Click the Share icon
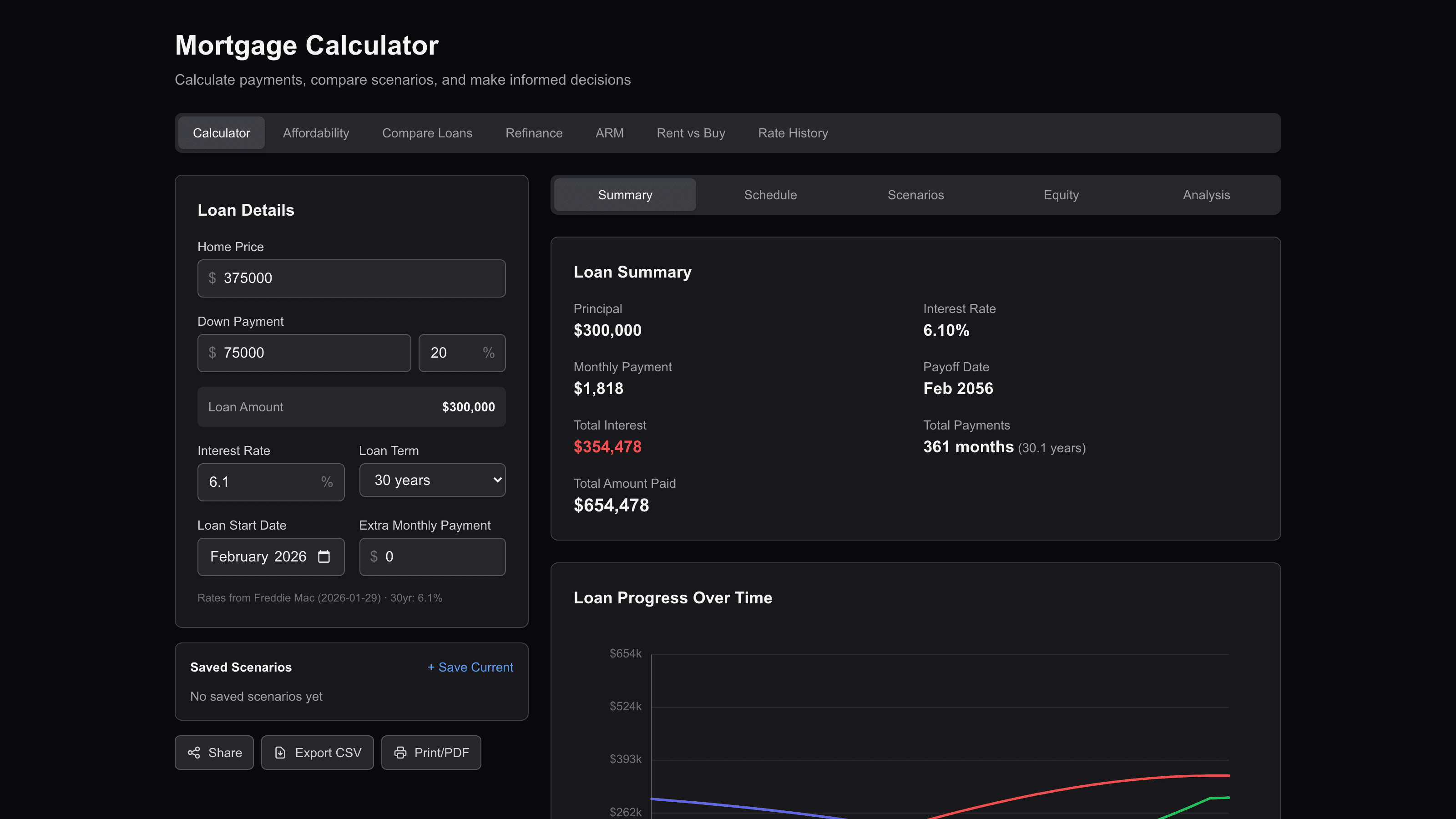Viewport: 1456px width, 819px height. [193, 752]
